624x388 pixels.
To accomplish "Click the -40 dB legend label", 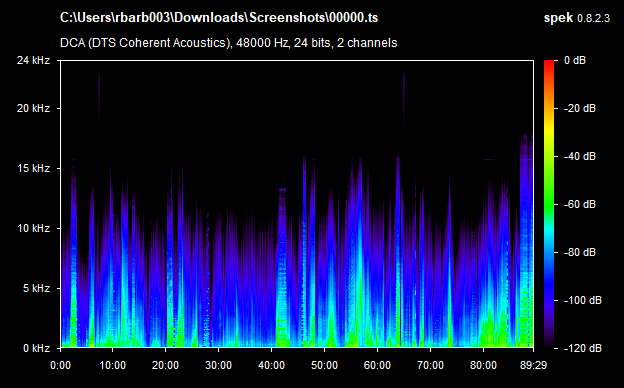I will 580,156.
